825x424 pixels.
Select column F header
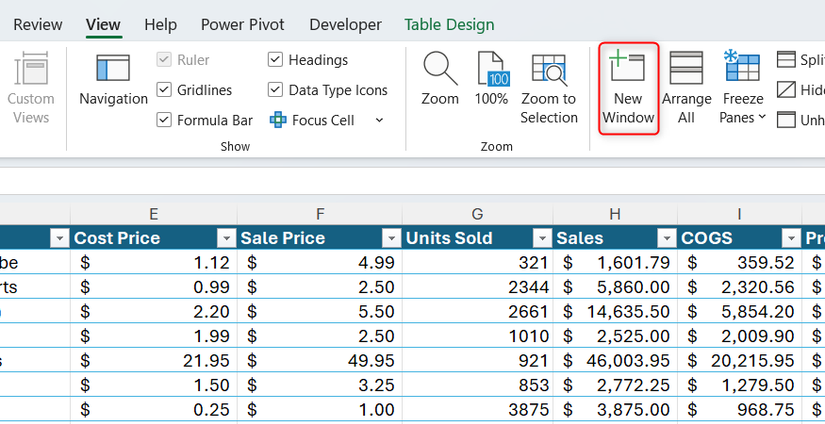[x=320, y=214]
